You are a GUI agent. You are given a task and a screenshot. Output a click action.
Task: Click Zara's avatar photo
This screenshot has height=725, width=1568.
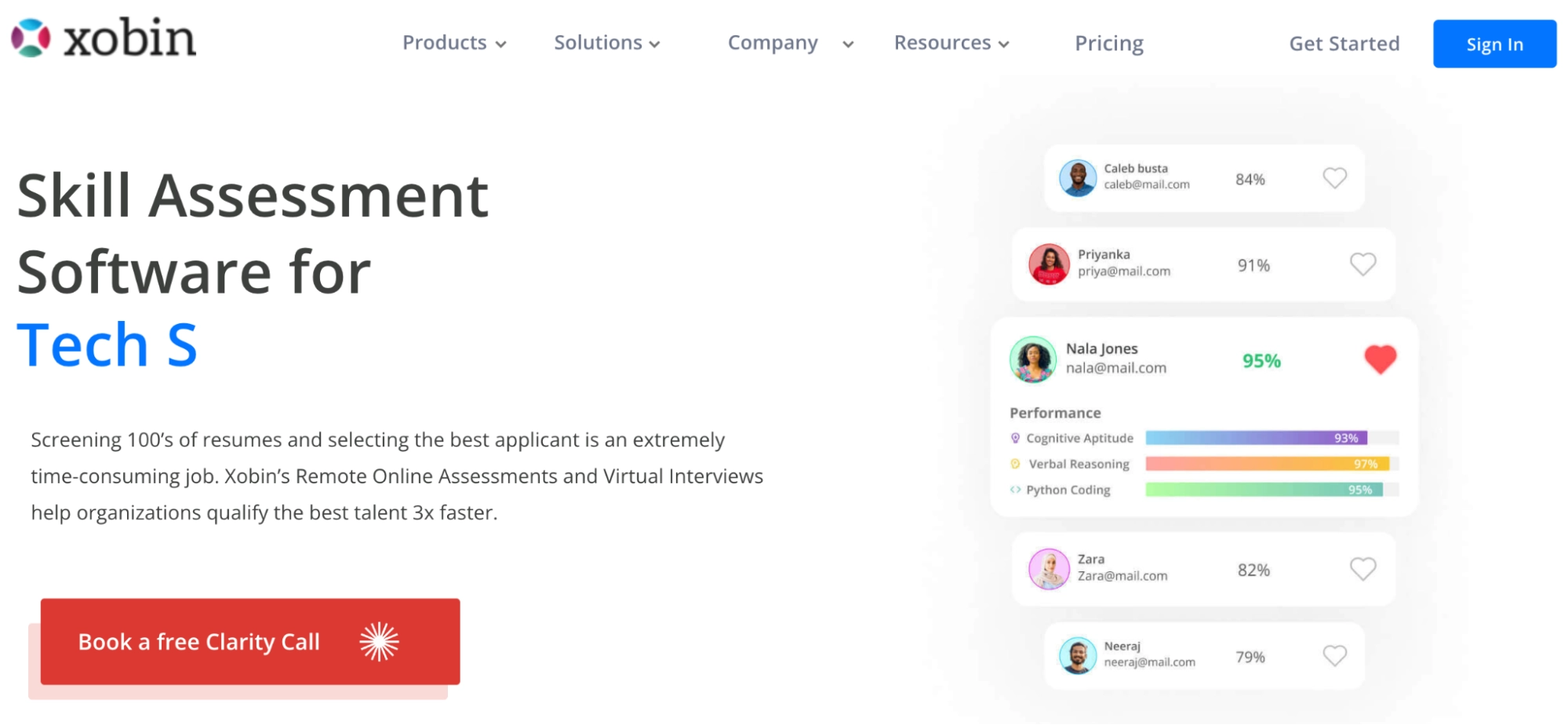(x=1049, y=569)
